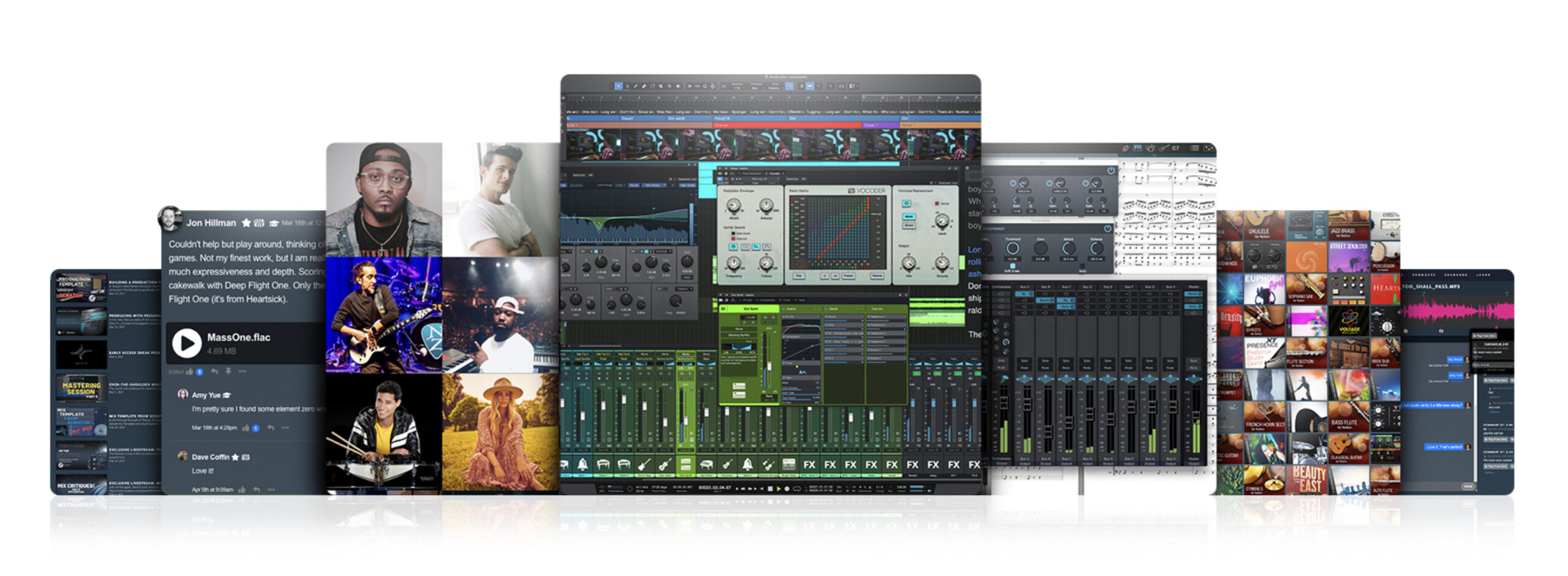Like Amy Yue's comment with thumbs-up icon

pyautogui.click(x=246, y=428)
